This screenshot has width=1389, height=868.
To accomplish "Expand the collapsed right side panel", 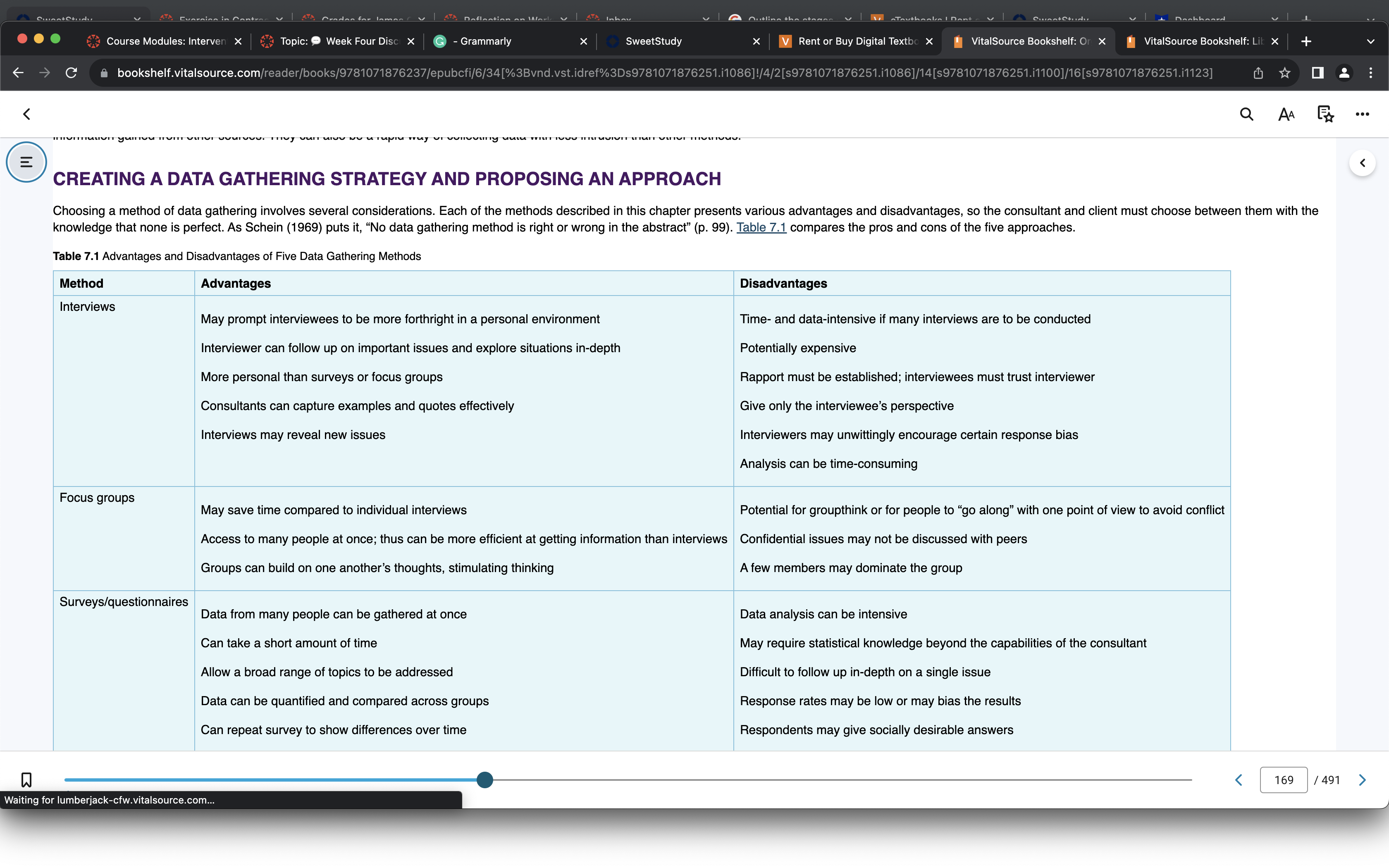I will (x=1362, y=163).
